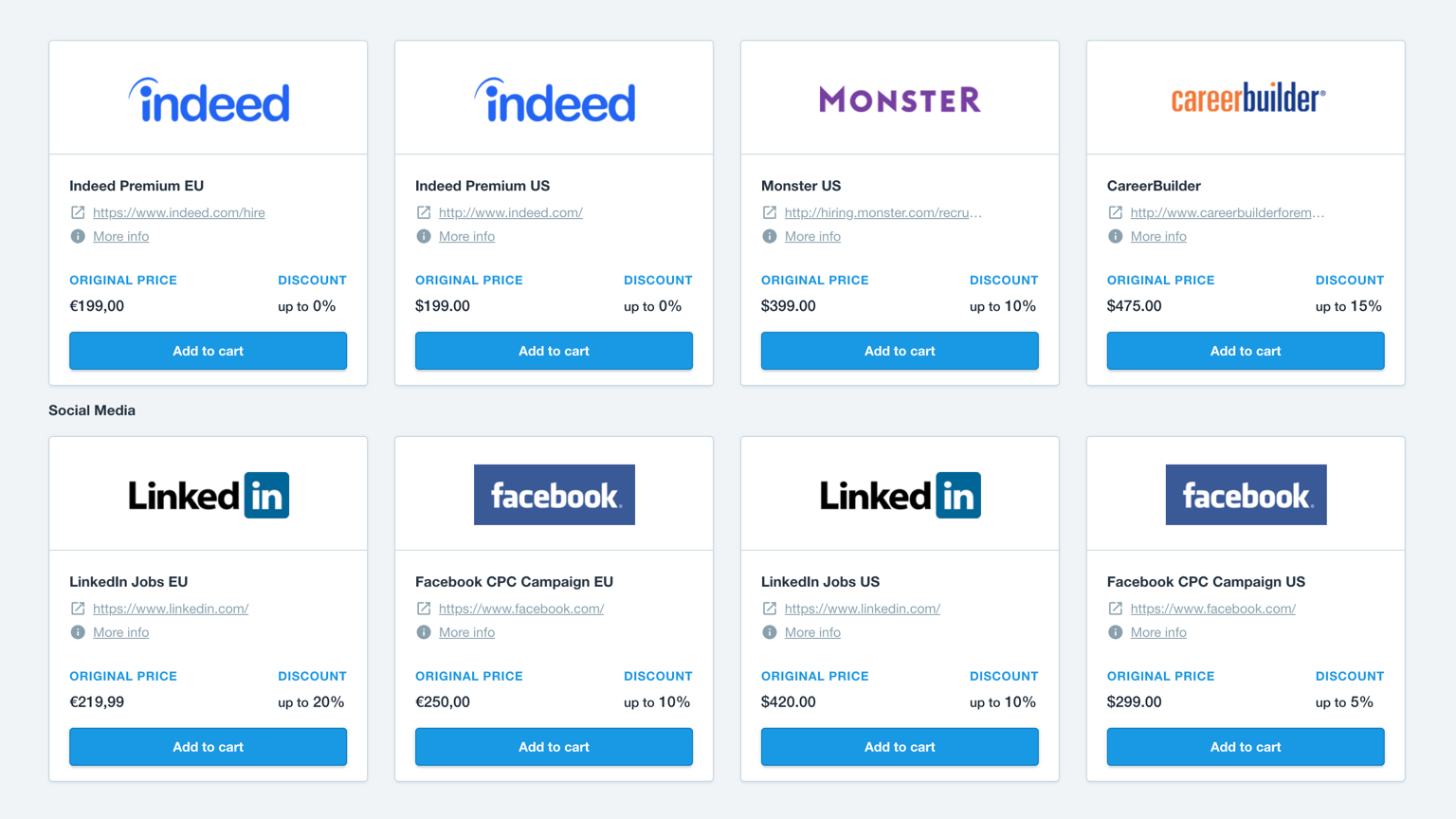Open More info for Indeed Premium EU
The image size is (1456, 819).
tap(120, 236)
